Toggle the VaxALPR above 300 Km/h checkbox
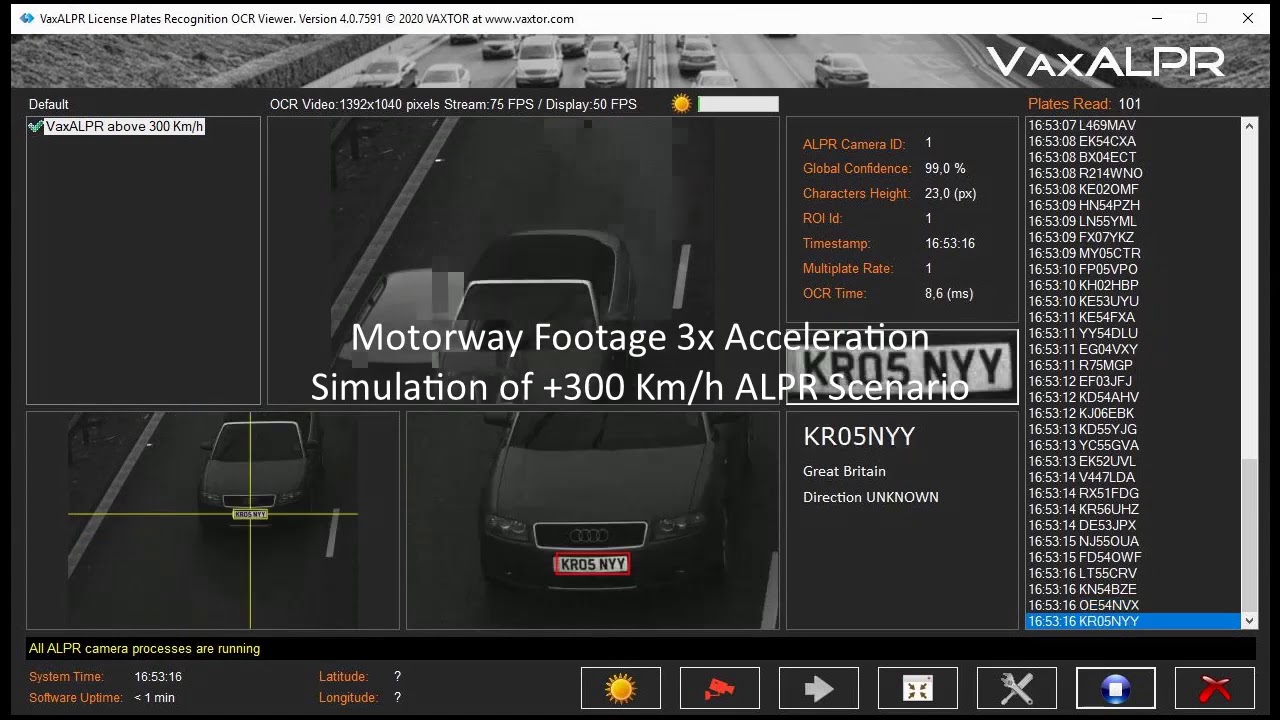Screen dimensions: 1280x720 (x=36, y=127)
